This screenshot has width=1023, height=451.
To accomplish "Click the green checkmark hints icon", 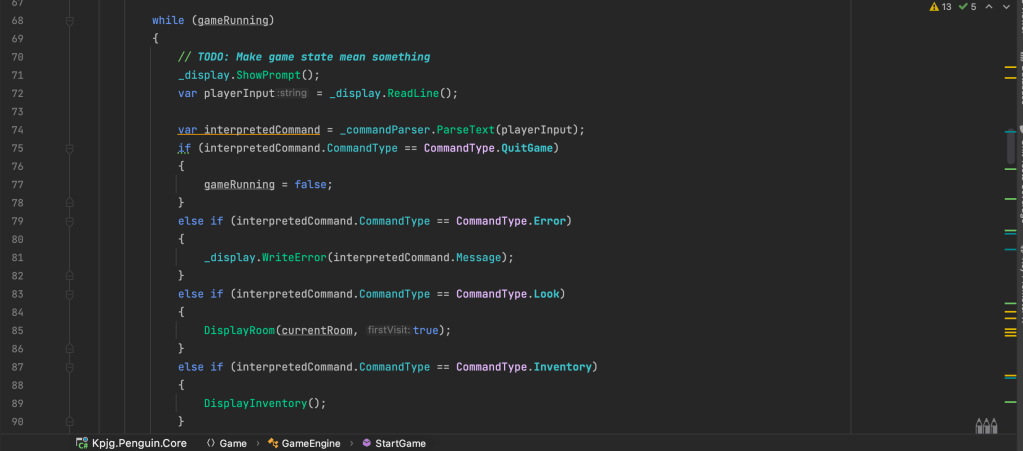I will tap(962, 7).
